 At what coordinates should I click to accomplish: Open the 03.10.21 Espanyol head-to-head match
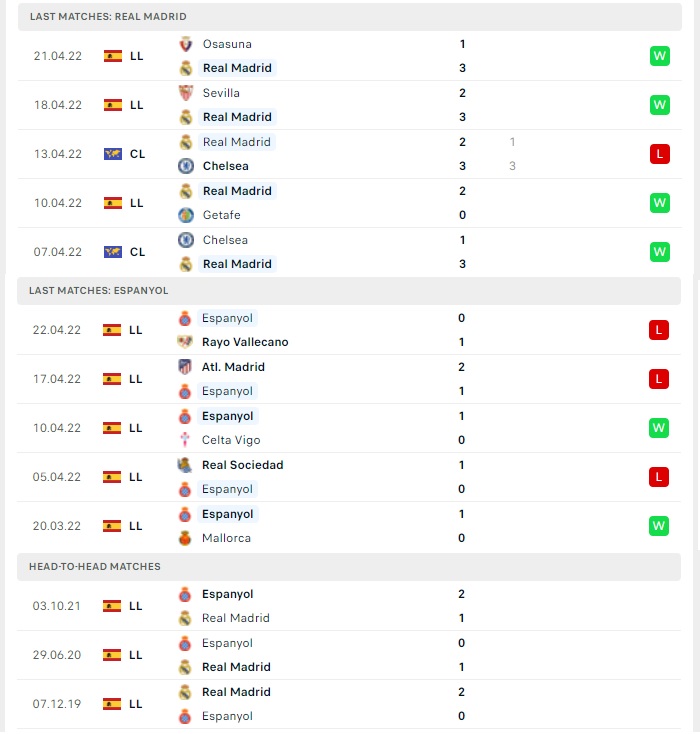[x=349, y=606]
